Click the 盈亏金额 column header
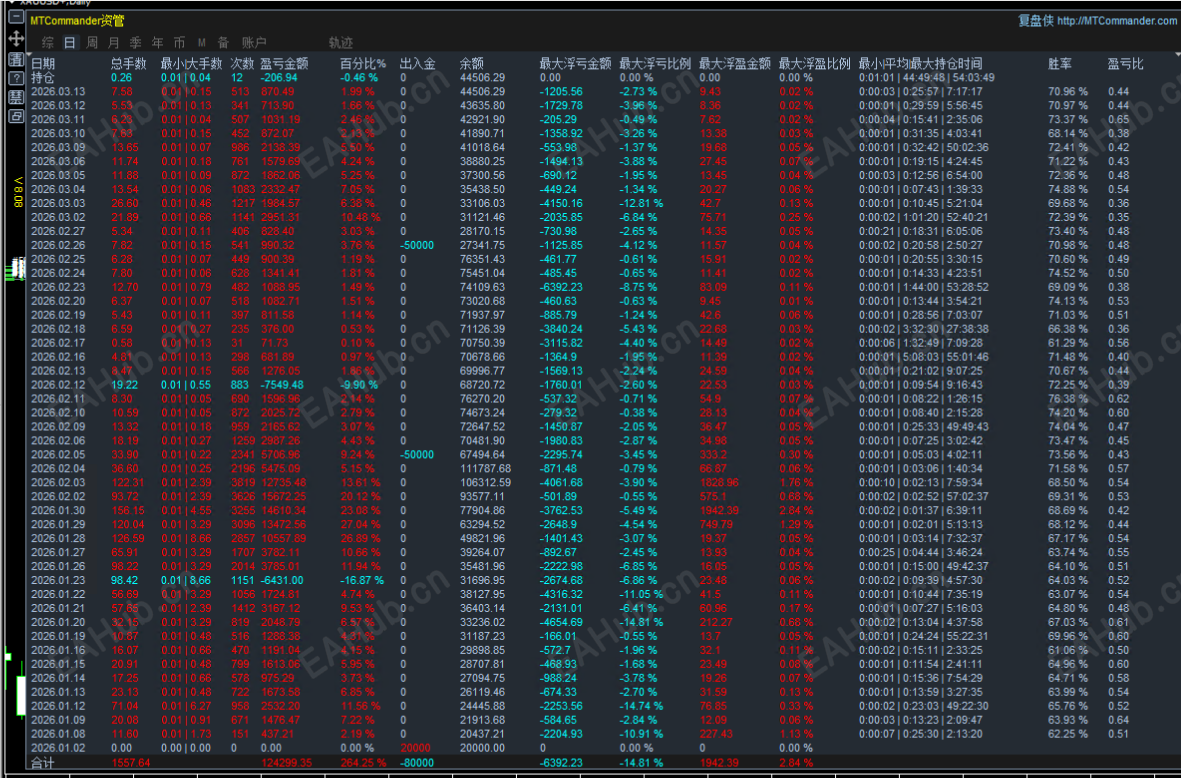1181x778 pixels. 284,63
